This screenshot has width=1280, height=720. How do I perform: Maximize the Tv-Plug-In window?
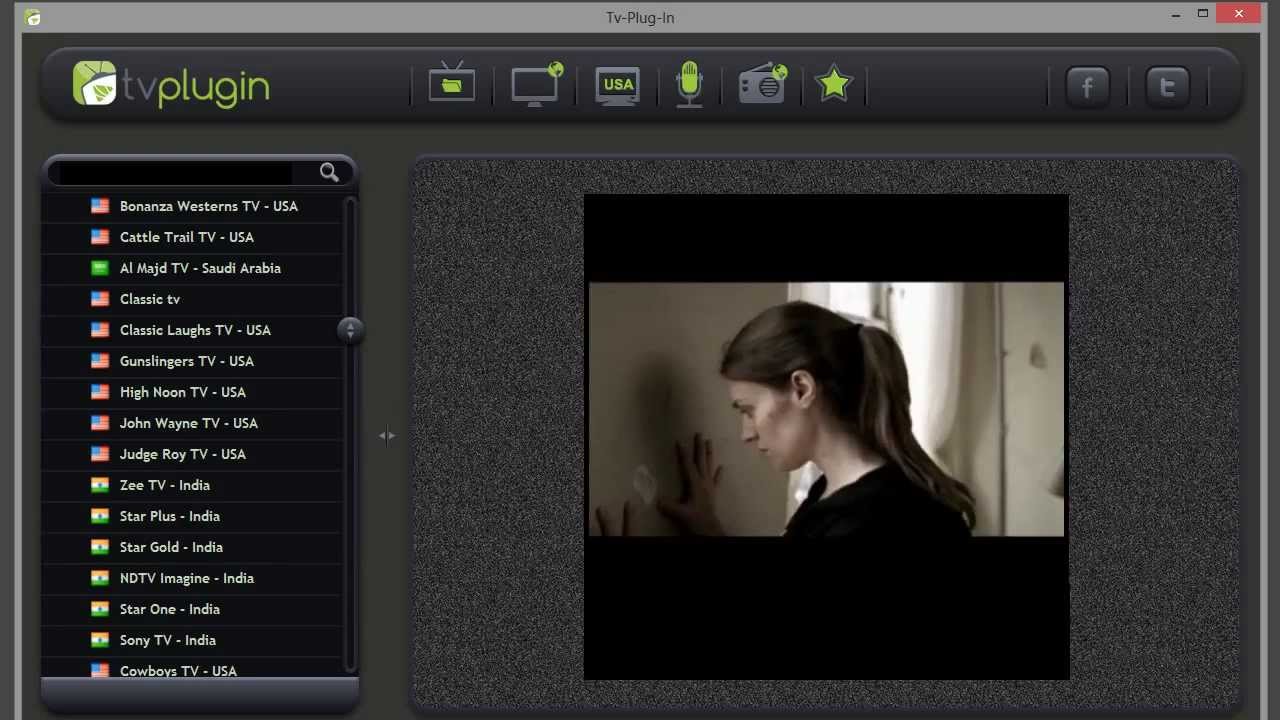tap(1203, 14)
